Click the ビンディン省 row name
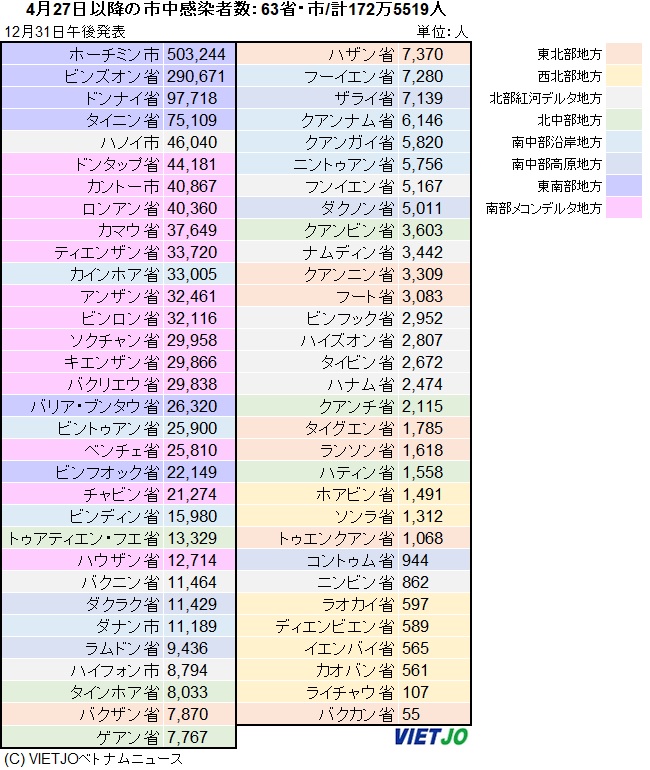The width and height of the screenshot is (650, 770). (114, 517)
